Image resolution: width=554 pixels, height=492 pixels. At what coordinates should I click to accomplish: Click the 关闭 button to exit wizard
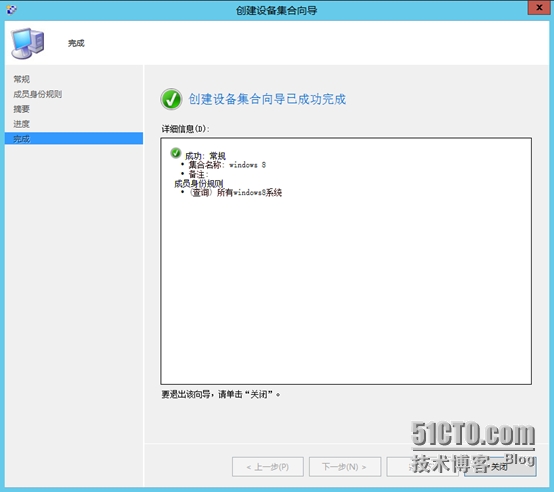click(500, 467)
